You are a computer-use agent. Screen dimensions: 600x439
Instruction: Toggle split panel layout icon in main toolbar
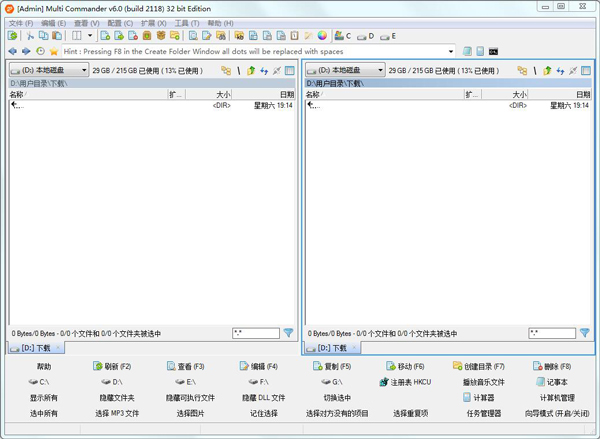point(77,36)
